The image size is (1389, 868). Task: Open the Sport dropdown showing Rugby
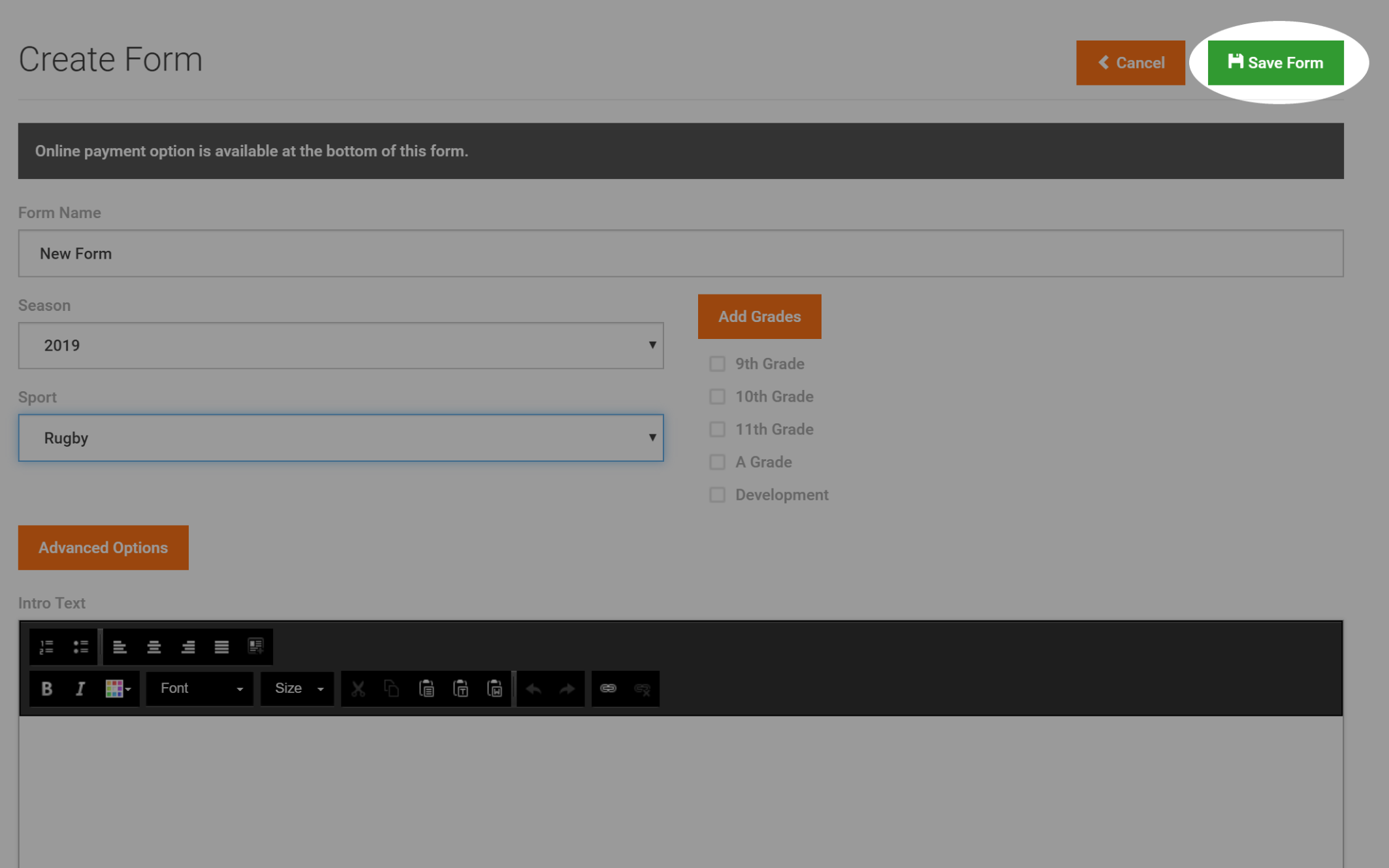point(341,438)
